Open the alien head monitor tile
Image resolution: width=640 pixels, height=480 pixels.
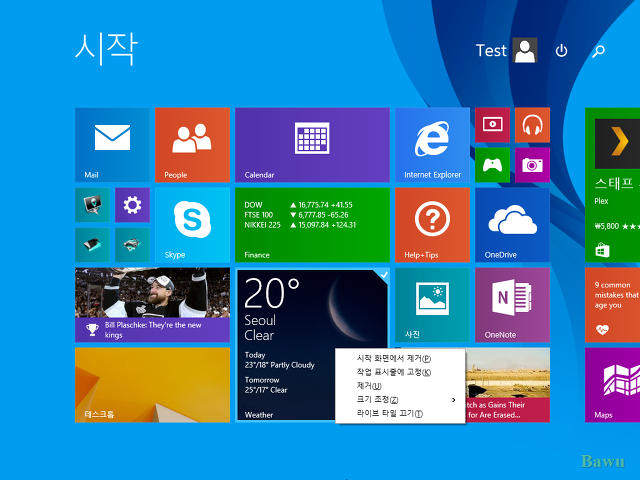click(x=92, y=204)
